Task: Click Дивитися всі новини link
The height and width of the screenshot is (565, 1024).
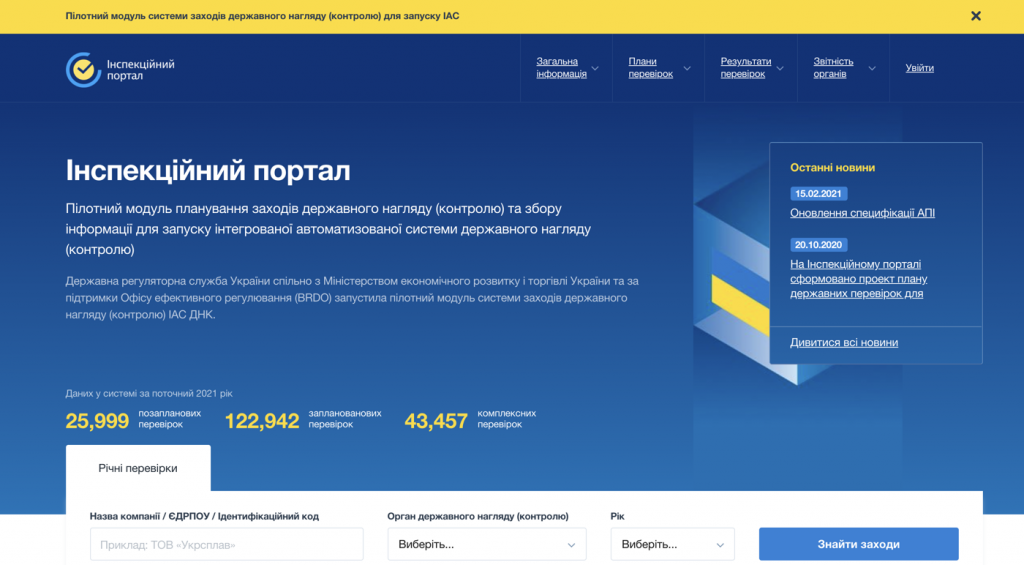Action: pos(844,342)
